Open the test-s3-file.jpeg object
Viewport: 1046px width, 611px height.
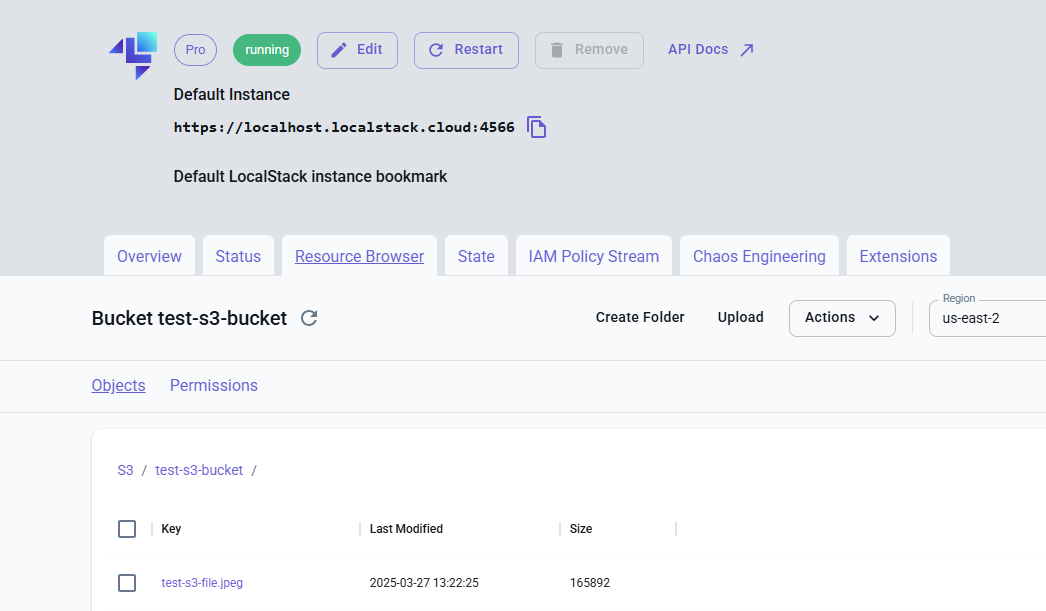202,583
